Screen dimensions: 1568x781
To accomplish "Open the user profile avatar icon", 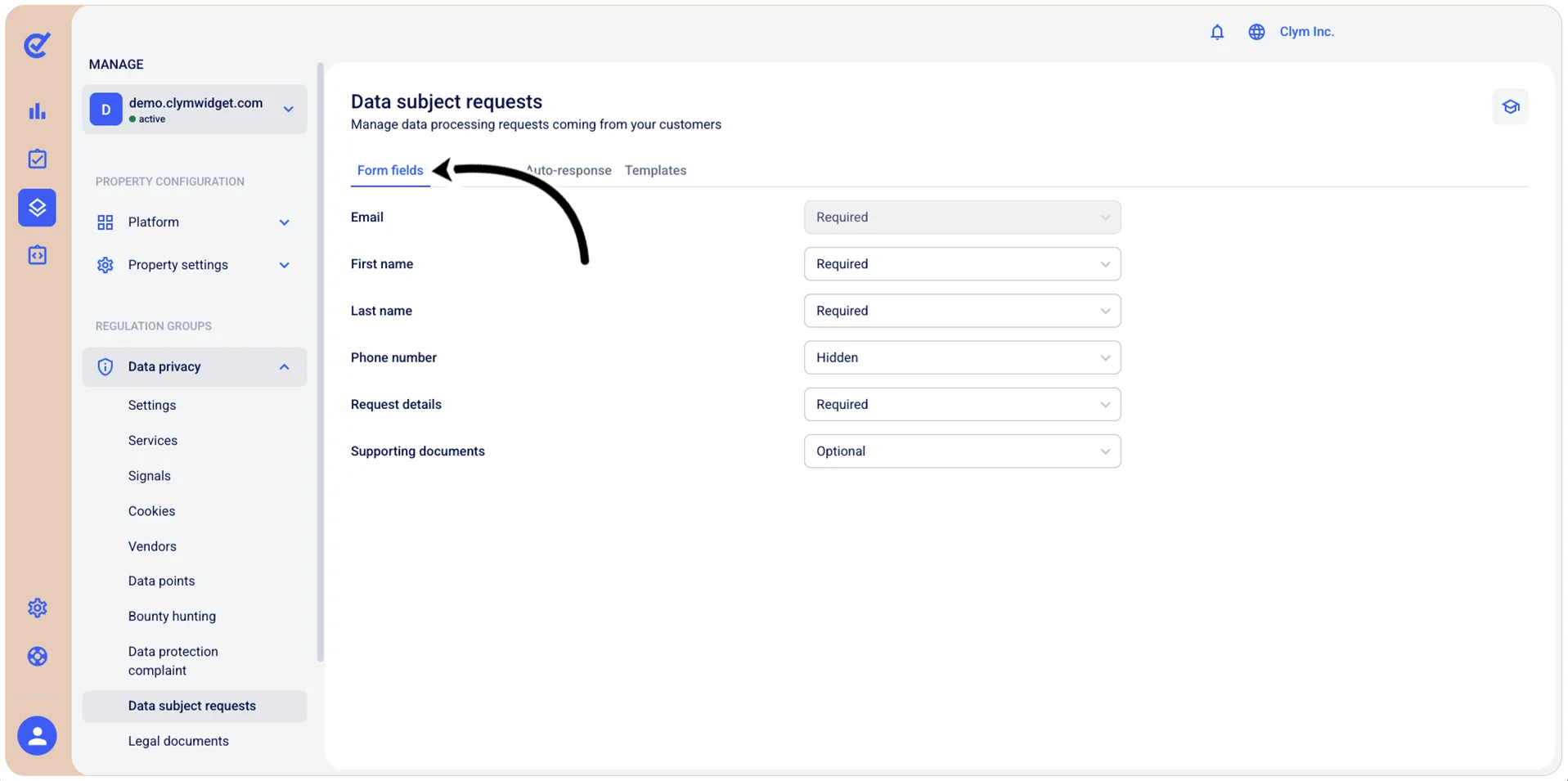I will pyautogui.click(x=37, y=735).
